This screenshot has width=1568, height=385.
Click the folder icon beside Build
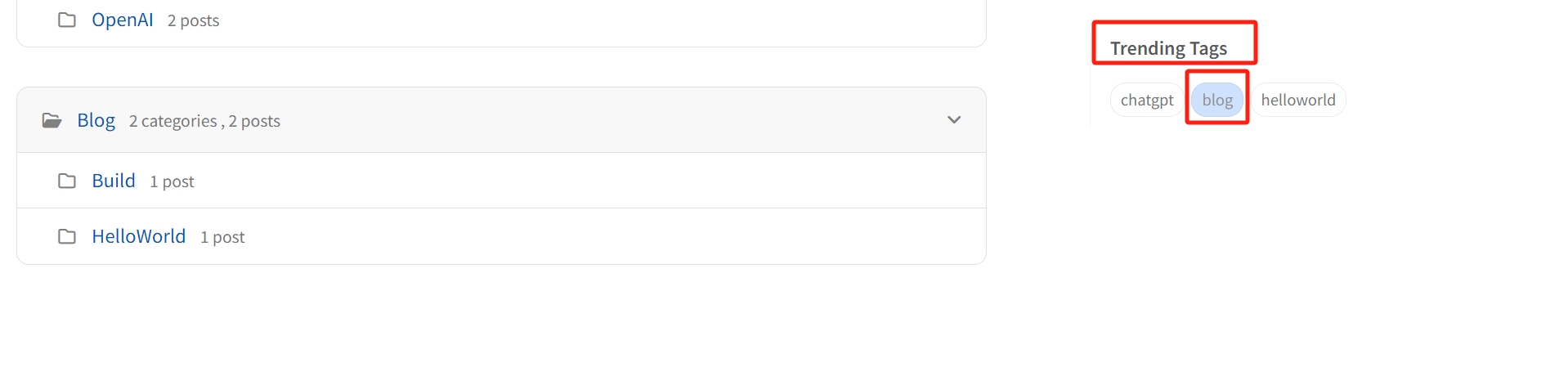[x=67, y=181]
